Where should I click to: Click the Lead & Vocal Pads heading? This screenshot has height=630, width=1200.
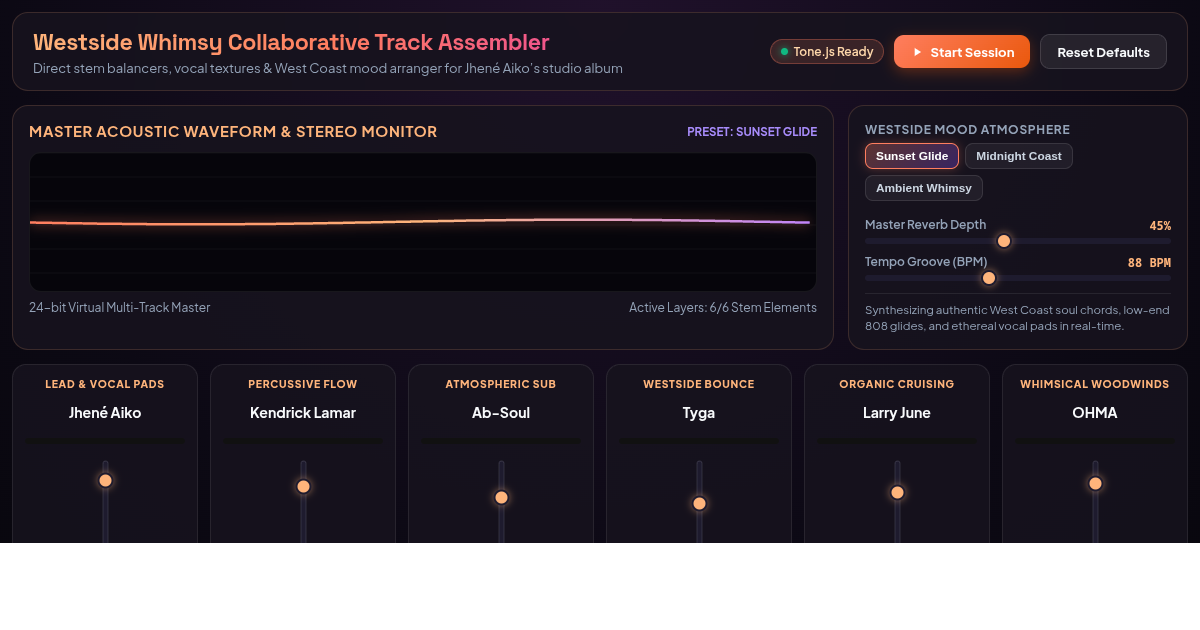(105, 384)
